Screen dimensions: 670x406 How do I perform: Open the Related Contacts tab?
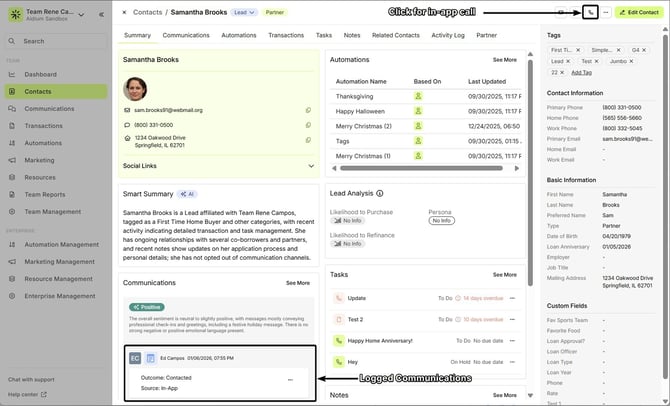(395, 35)
